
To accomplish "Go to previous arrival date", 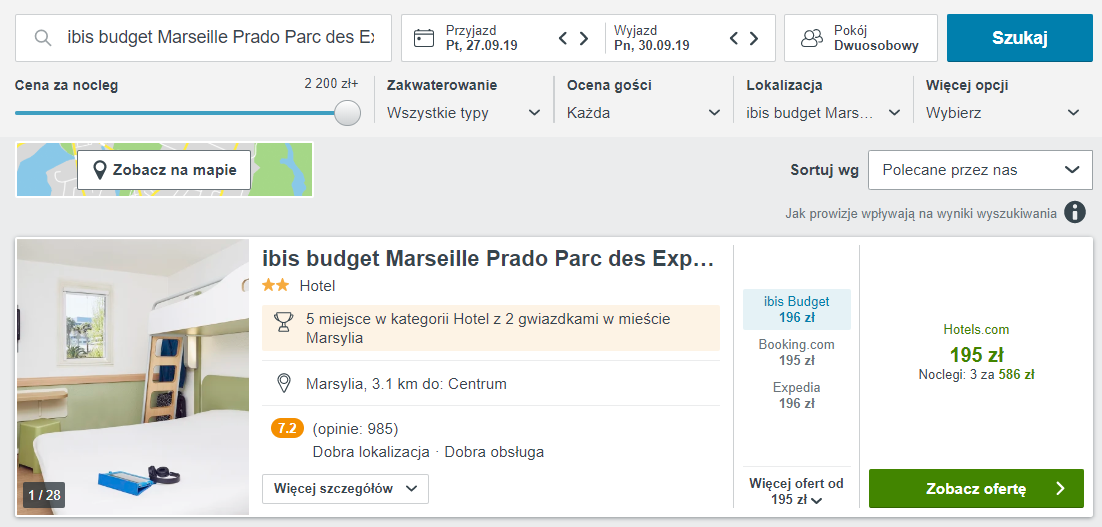I will click(x=563, y=39).
